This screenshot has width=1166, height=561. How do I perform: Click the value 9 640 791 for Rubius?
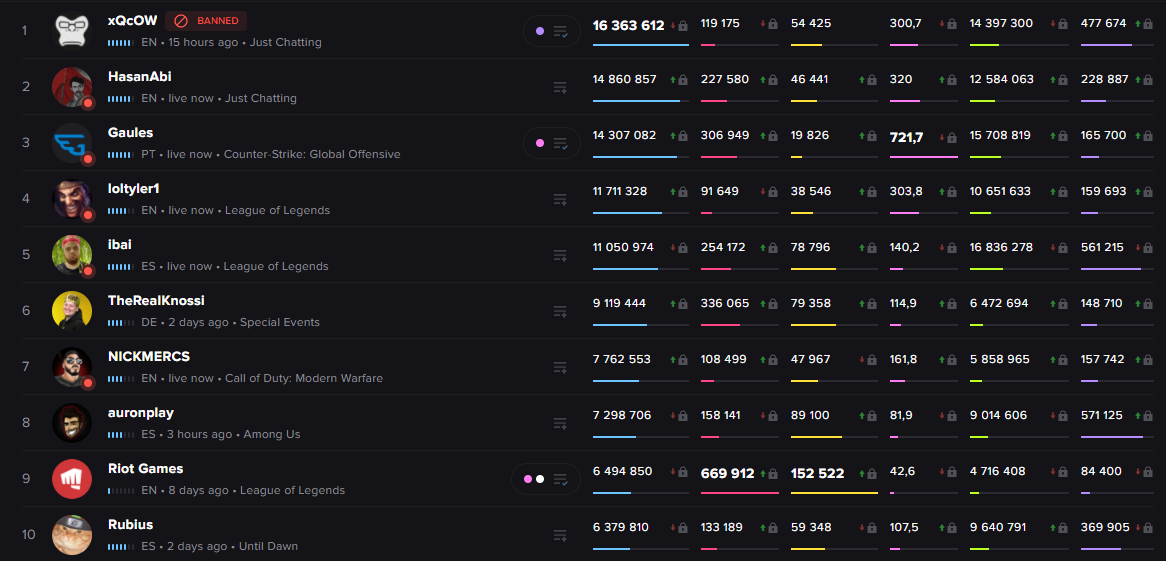pyautogui.click(x=998, y=528)
